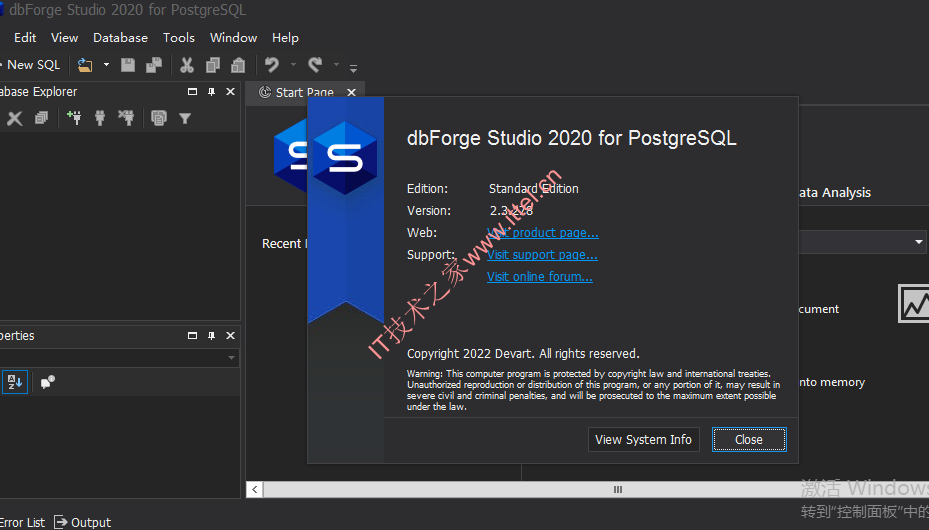Close the Properties panel
929x530 pixels.
click(230, 336)
